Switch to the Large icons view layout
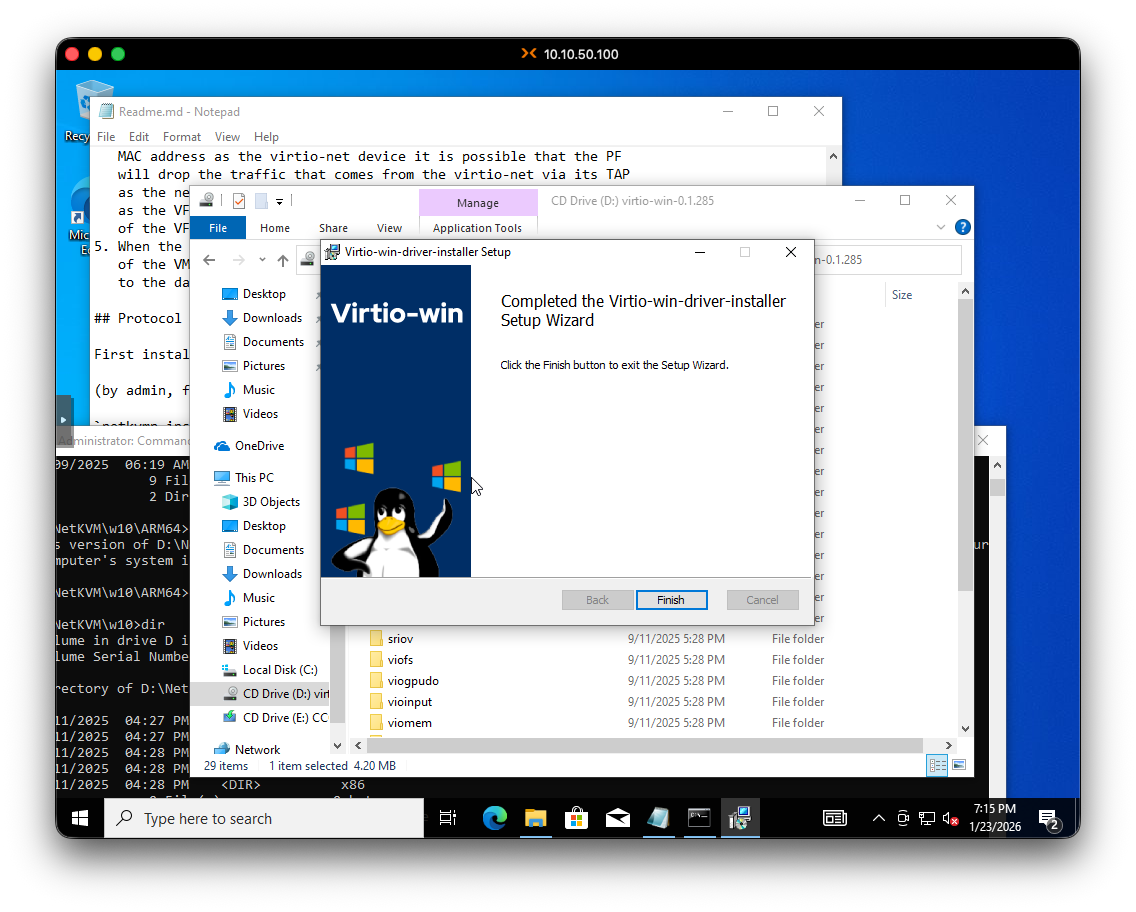 [x=959, y=766]
